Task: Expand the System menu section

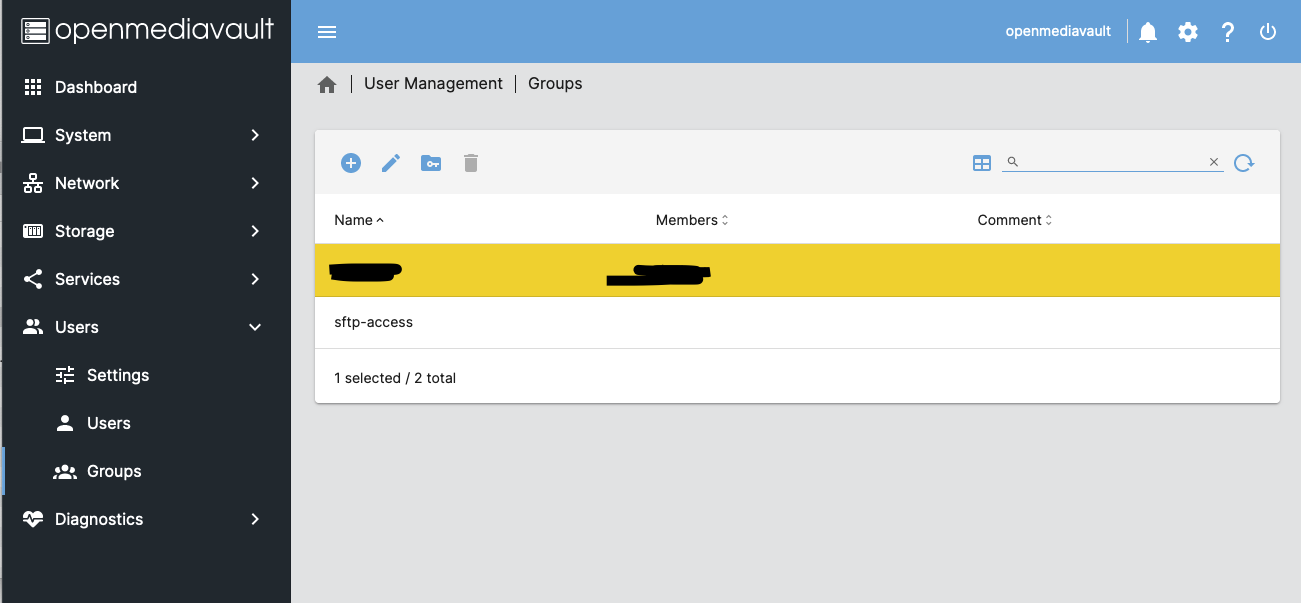Action: tap(145, 135)
